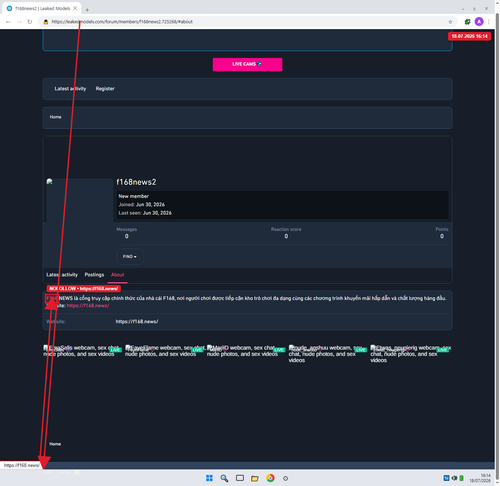Click the pink f168.news link in bio

click(88, 305)
